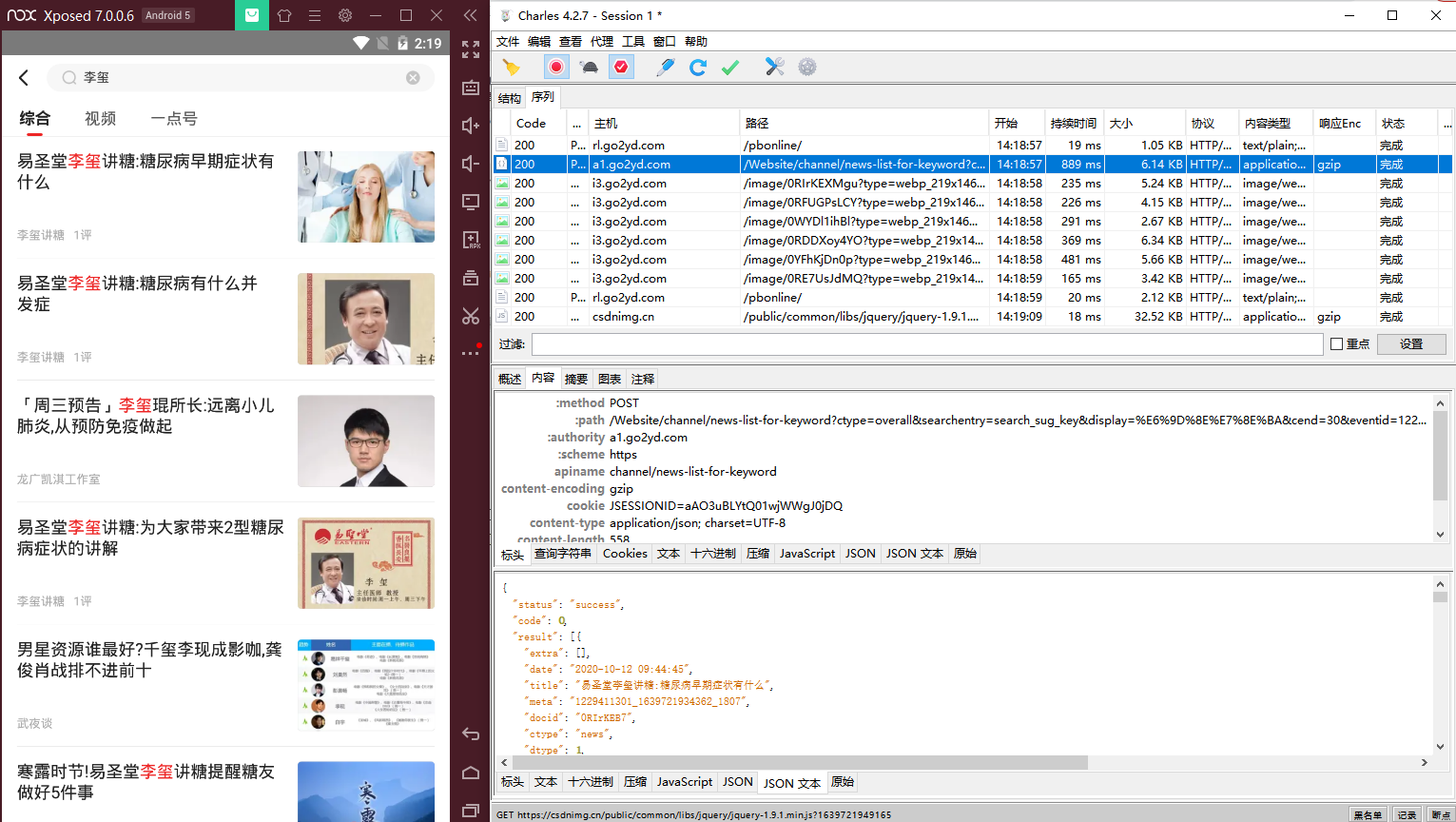The image size is (1456, 822).
Task: Switch to the 结构 tab
Action: [510, 98]
